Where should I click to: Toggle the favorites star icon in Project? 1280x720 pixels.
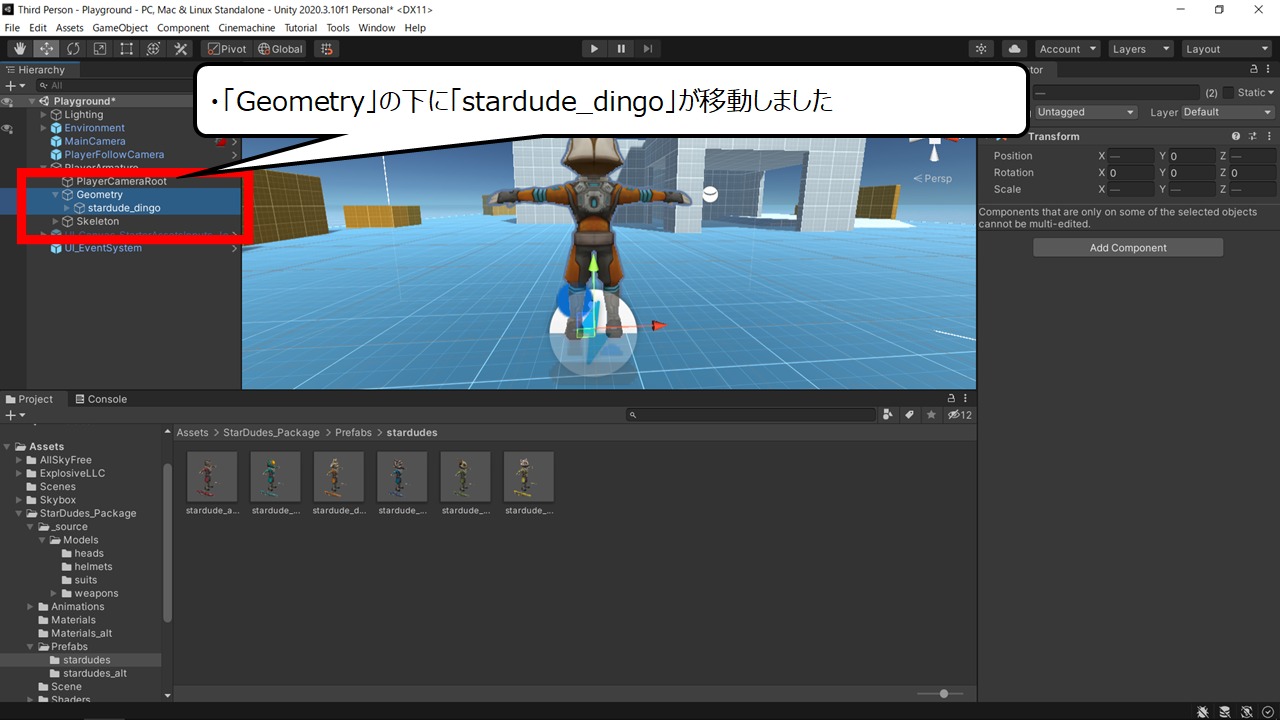tap(932, 415)
